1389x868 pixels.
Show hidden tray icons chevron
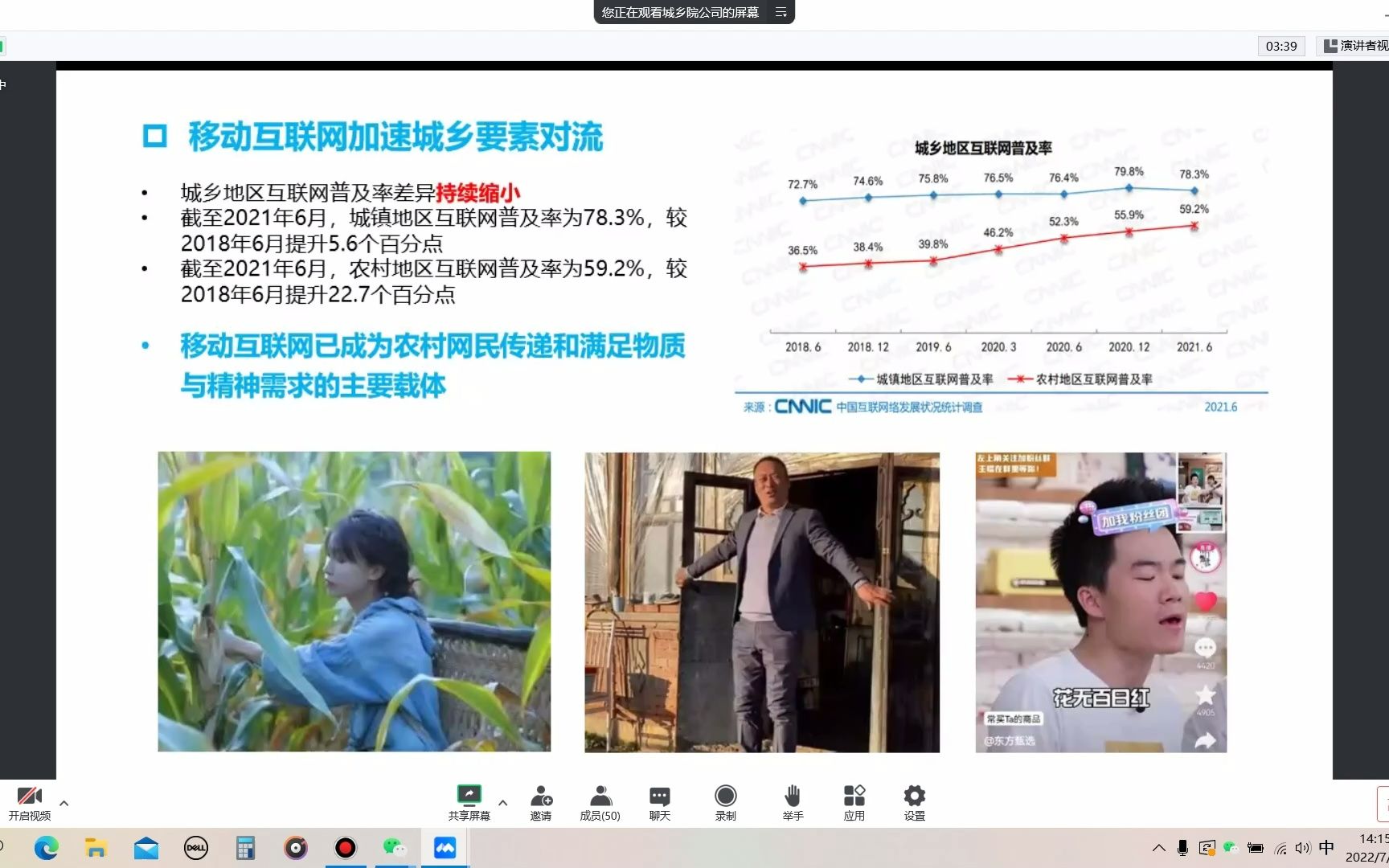1158,848
